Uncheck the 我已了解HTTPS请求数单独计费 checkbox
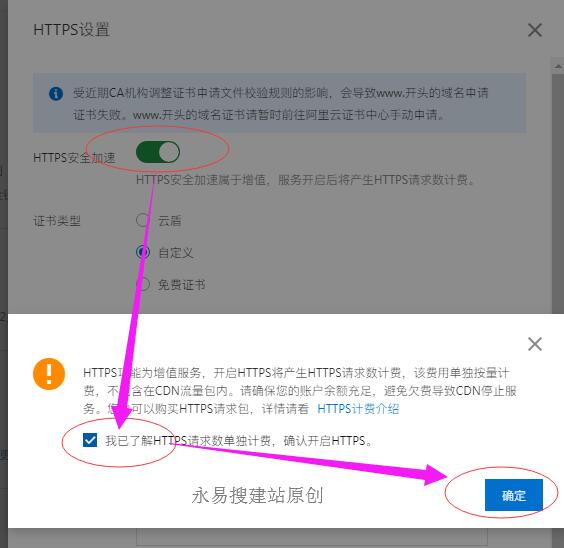 pyautogui.click(x=90, y=440)
